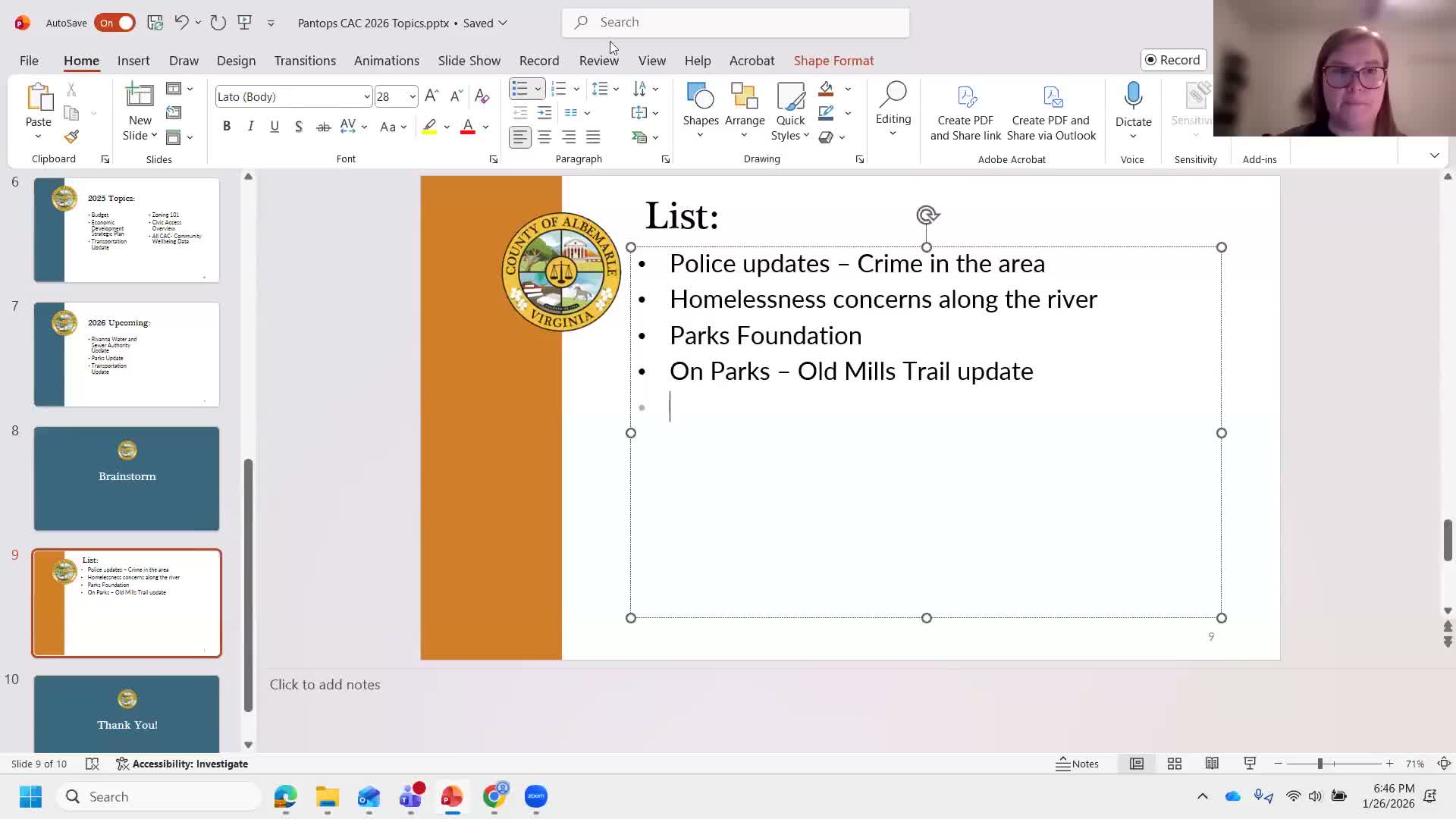The height and width of the screenshot is (819, 1456).
Task: Click the Format Painter brush icon
Action: click(x=71, y=137)
